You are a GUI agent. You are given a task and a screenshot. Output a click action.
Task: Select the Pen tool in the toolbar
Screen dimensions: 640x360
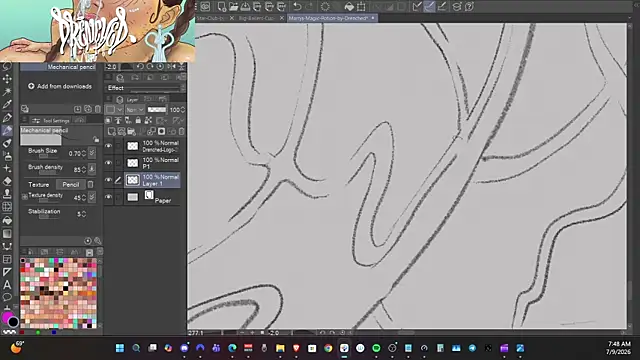click(x=7, y=118)
